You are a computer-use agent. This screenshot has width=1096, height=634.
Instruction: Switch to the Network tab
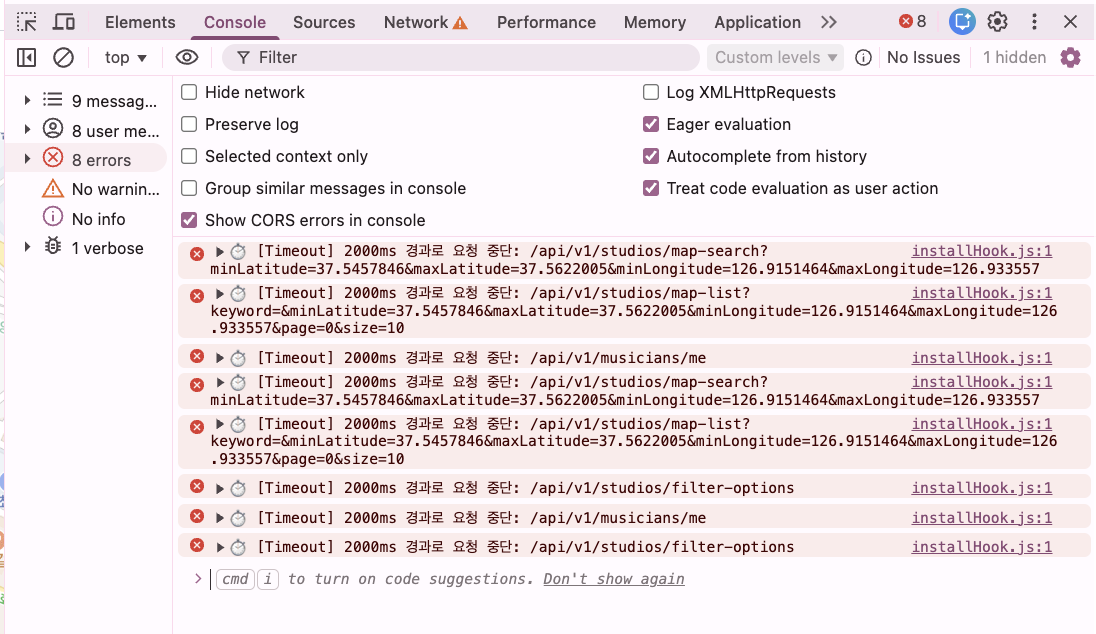point(425,22)
